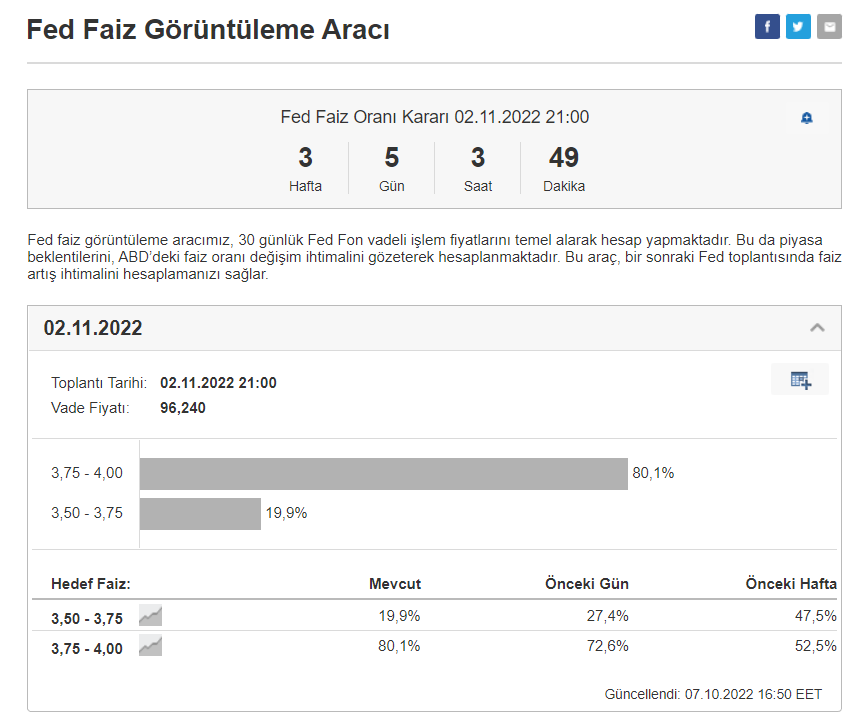Add the meeting to calendar icon
Image resolution: width=862 pixels, height=725 pixels.
(x=800, y=380)
